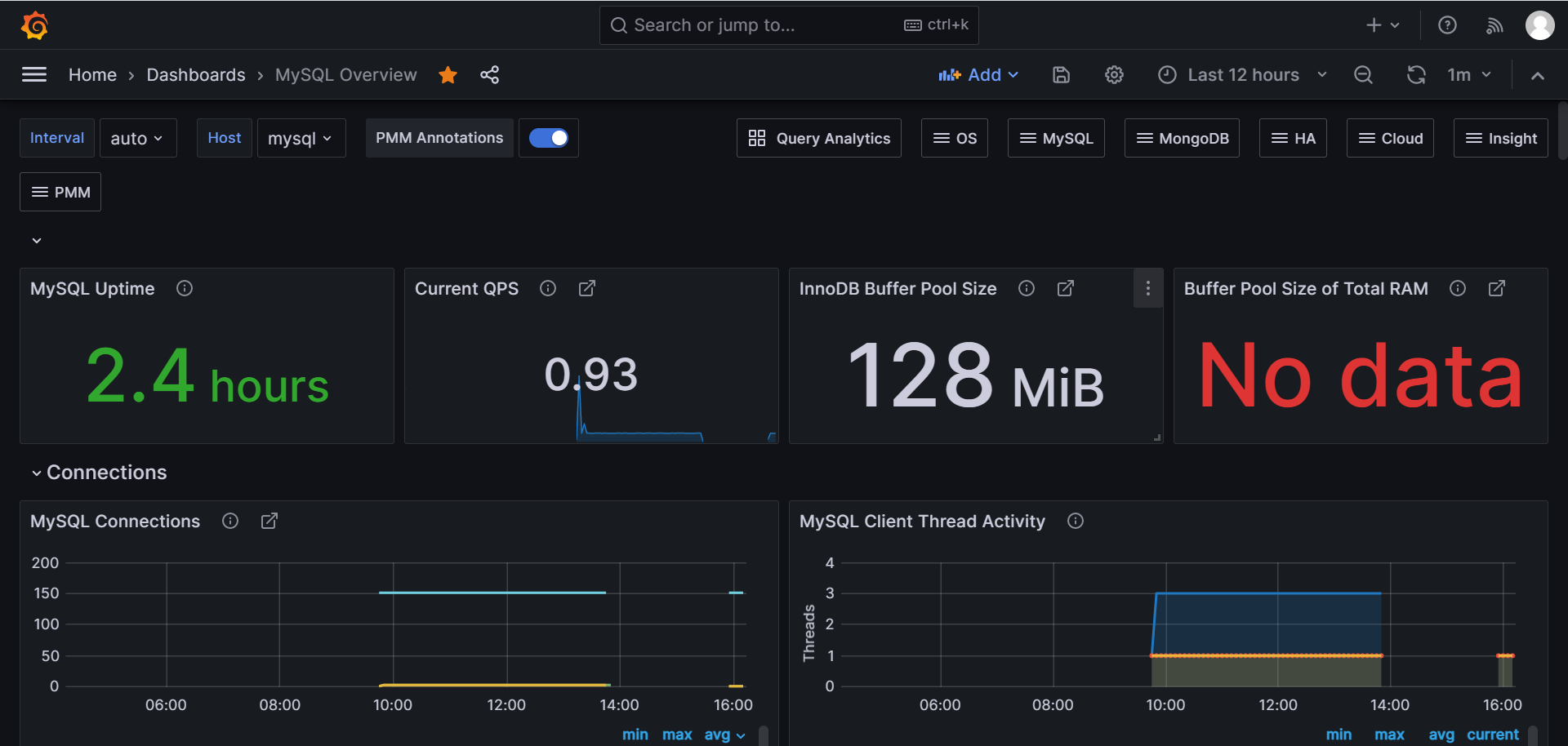1568x746 pixels.
Task: Open the Query Analytics link
Action: point(819,138)
